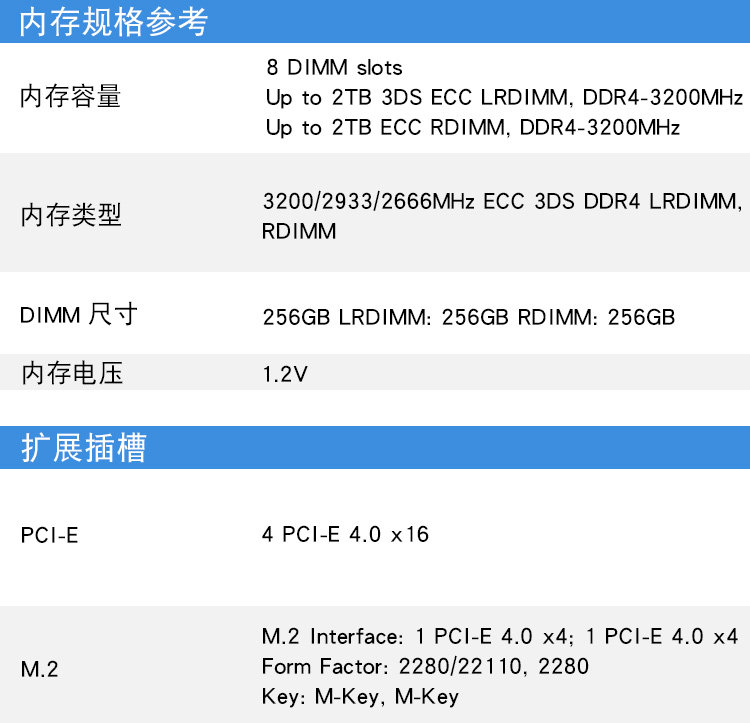Click the 2TB ECC RDIMM line
750x723 pixels.
coord(472,128)
